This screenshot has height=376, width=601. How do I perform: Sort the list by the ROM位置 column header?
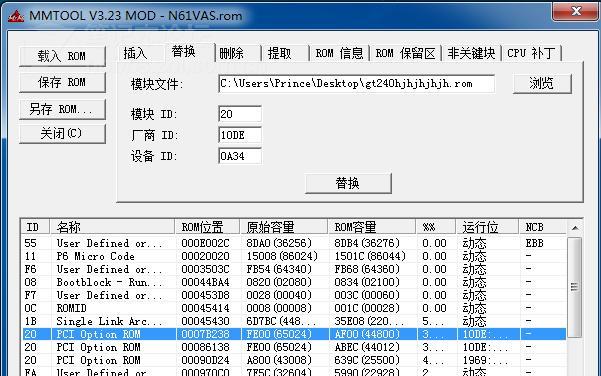coord(207,227)
